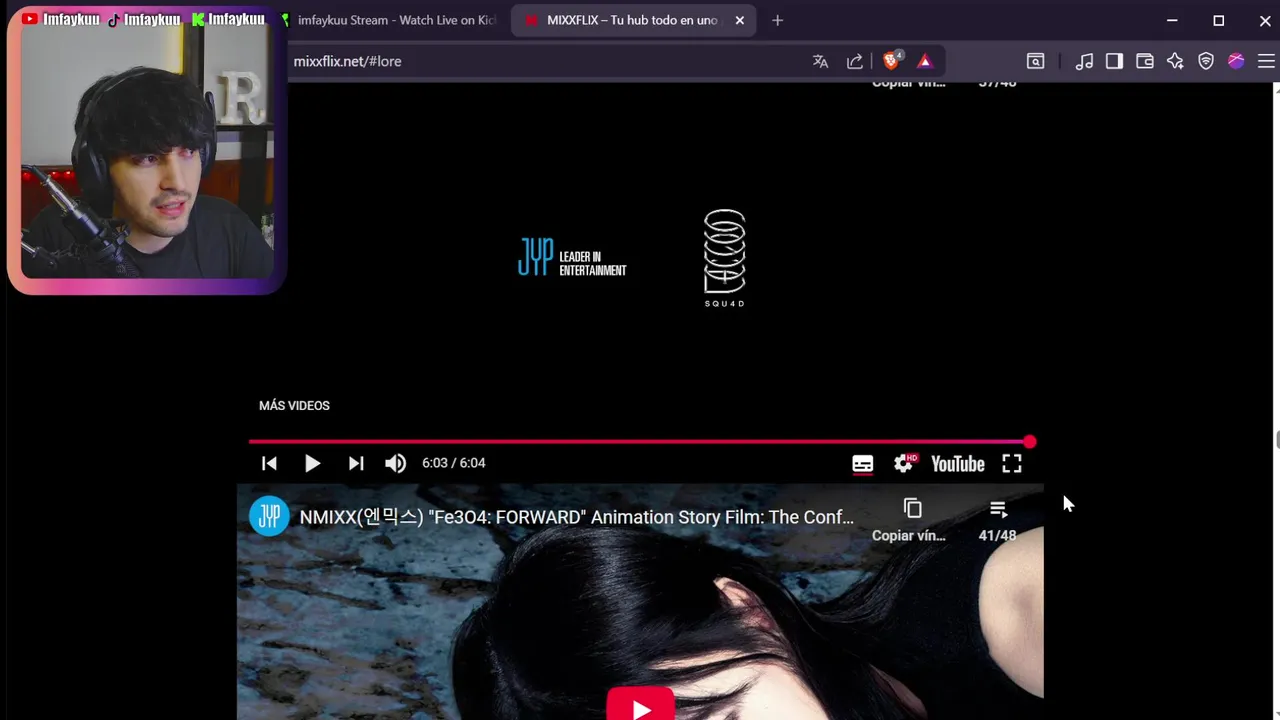Open Leo AI sparkle icon
Viewport: 1280px width, 720px height.
(x=1175, y=61)
